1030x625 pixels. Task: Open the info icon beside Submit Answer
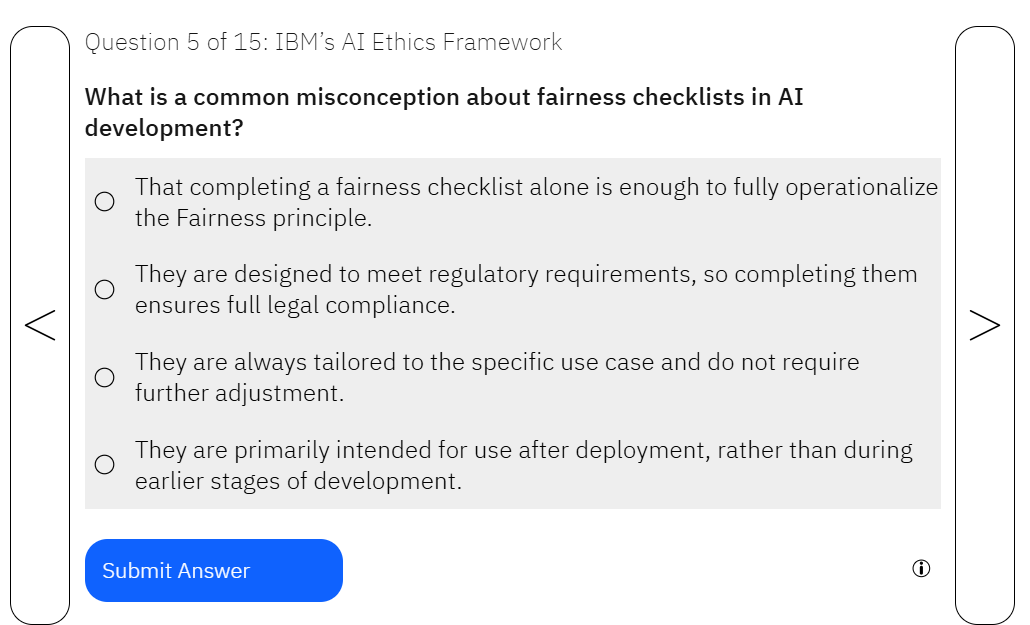(921, 569)
